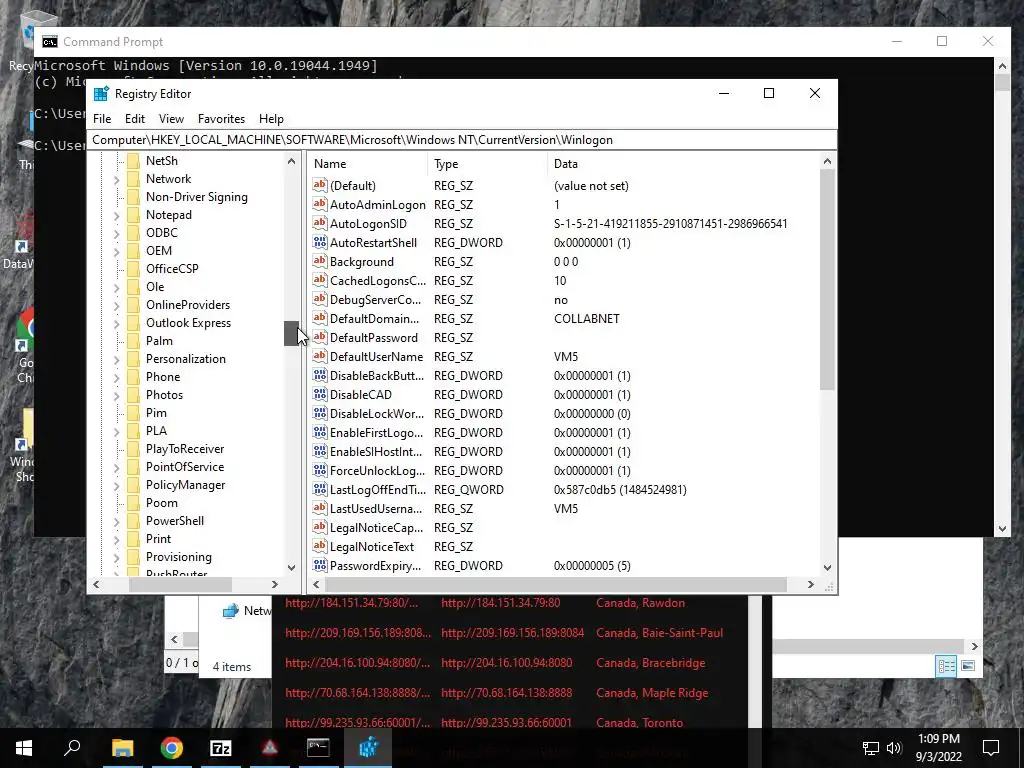Click the AutoLogonSID data value

(670, 223)
